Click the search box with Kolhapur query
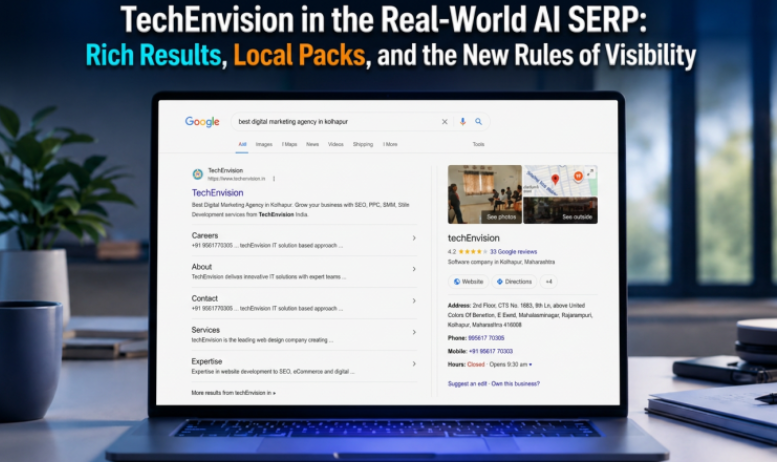This screenshot has width=777, height=462. pos(360,122)
